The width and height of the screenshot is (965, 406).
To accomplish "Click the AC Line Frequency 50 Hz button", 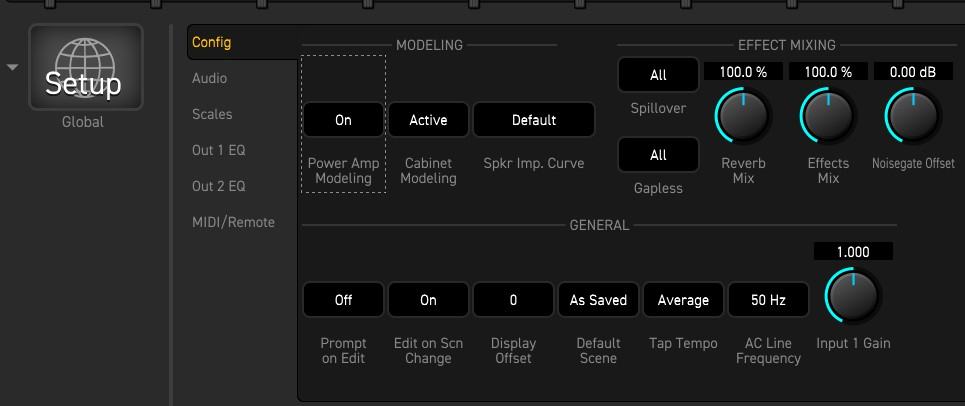I will pyautogui.click(x=768, y=300).
